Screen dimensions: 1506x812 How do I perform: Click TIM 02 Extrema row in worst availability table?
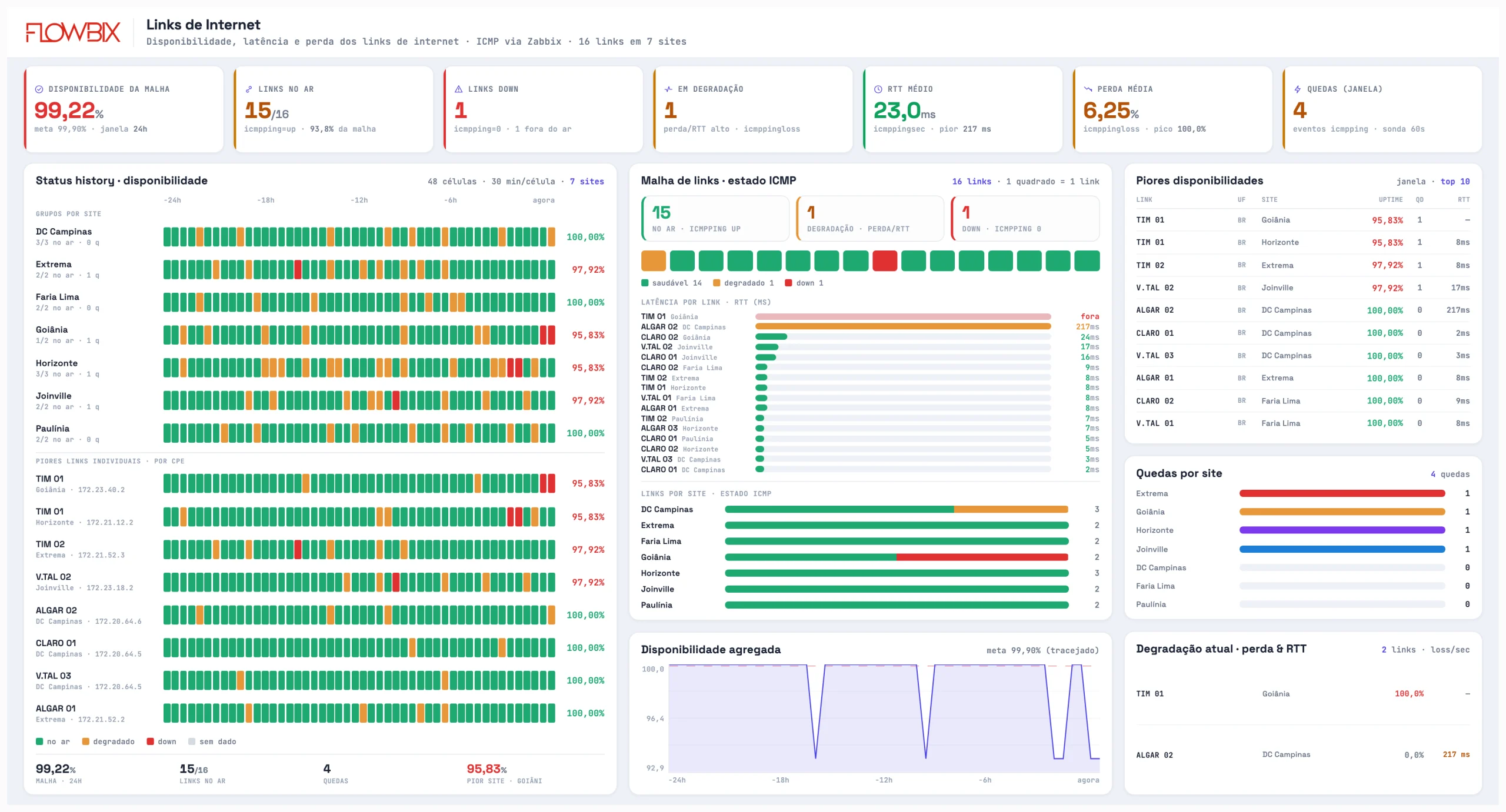1302,265
